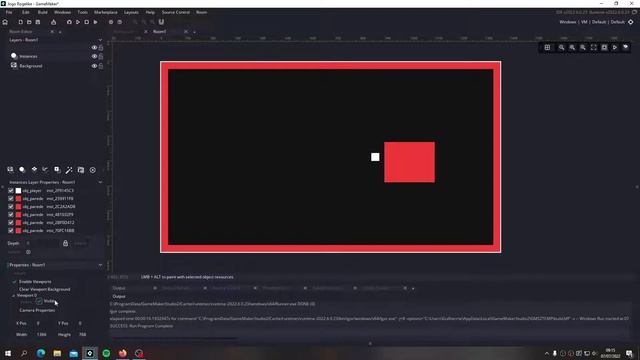This screenshot has width=640, height=360.
Task: Open Marketplace menu
Action: point(106,12)
